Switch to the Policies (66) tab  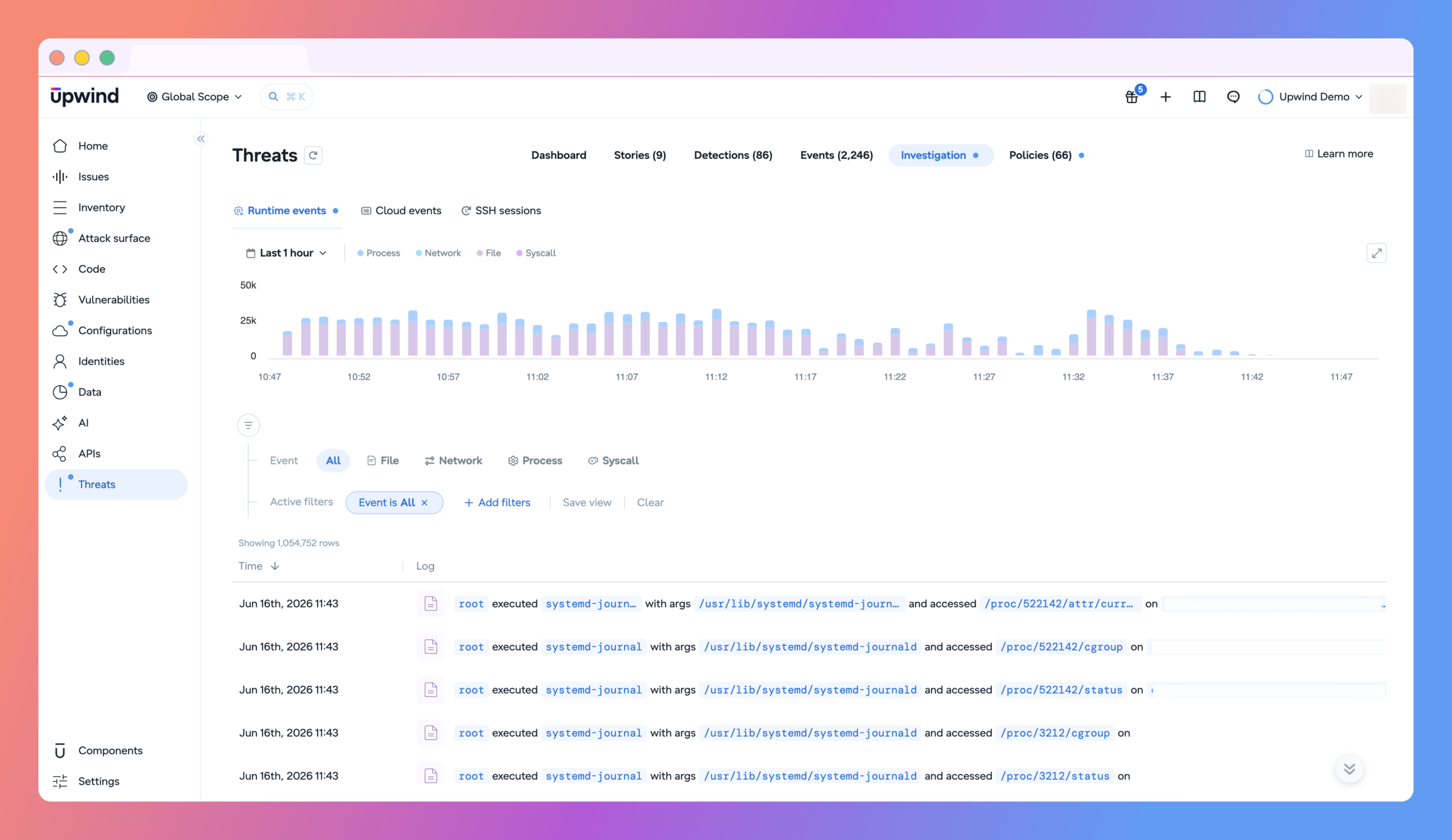point(1046,155)
